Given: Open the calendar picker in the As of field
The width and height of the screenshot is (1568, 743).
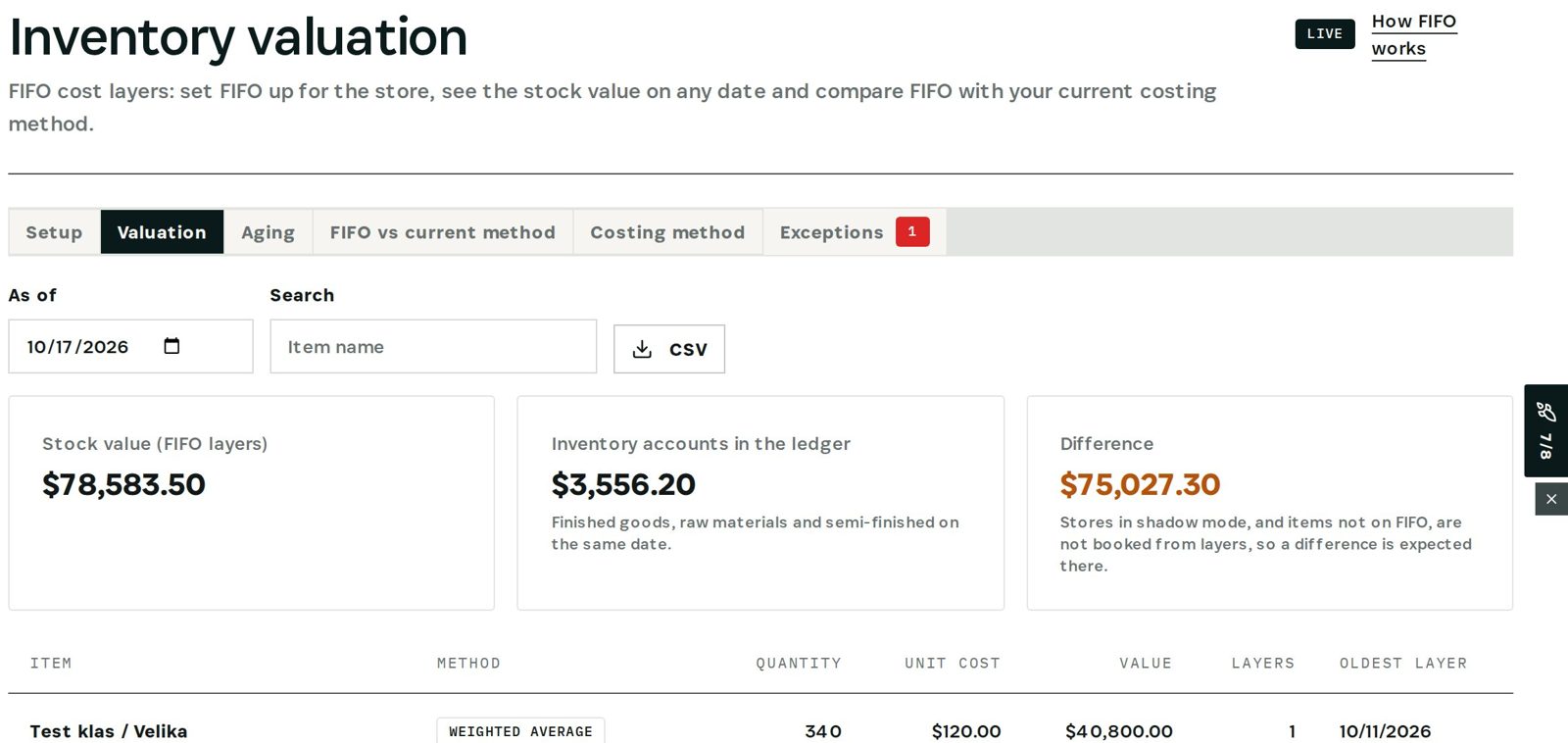Looking at the screenshot, I should pyautogui.click(x=171, y=346).
